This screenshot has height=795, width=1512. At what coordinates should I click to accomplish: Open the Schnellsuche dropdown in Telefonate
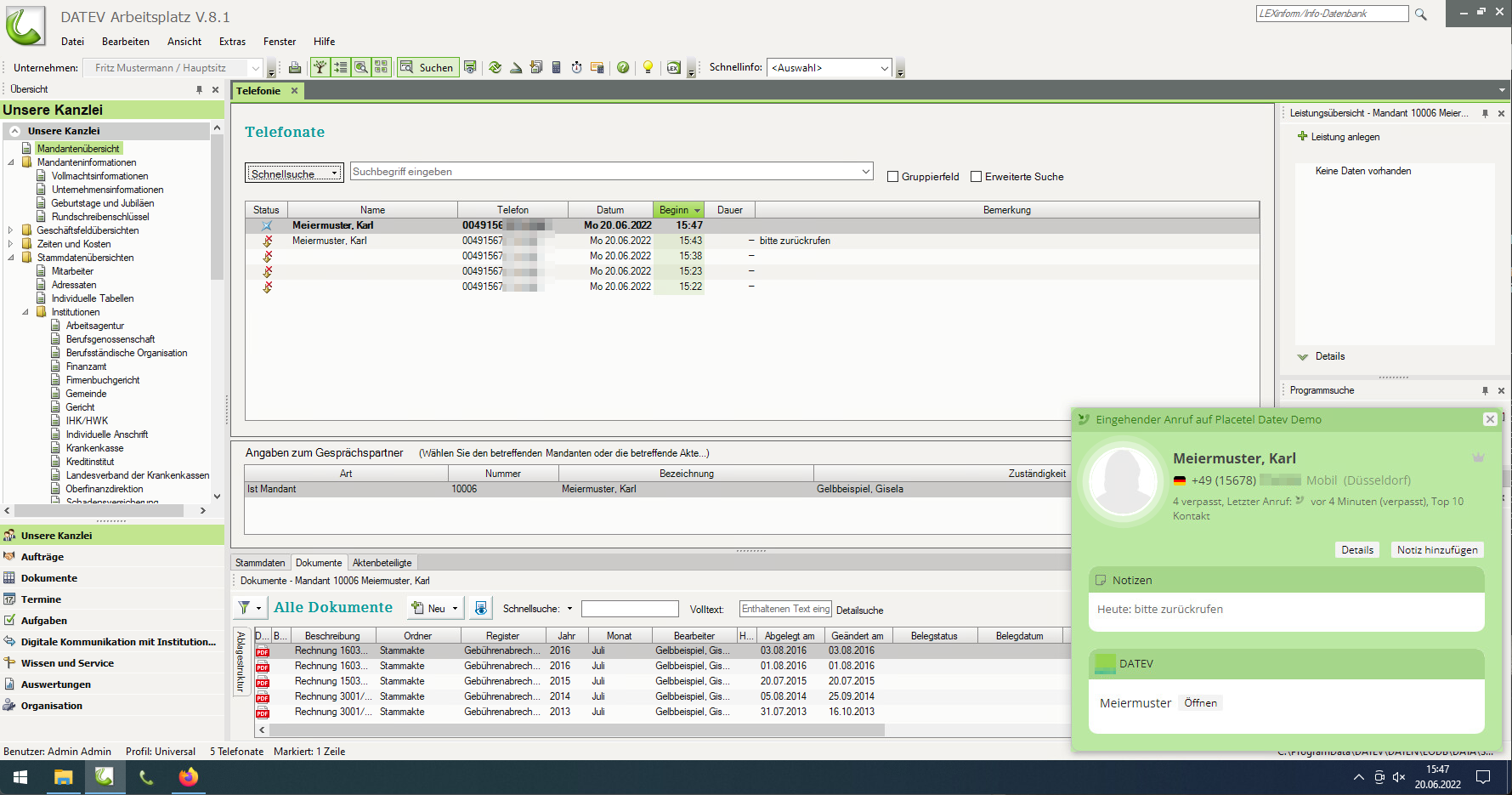335,173
